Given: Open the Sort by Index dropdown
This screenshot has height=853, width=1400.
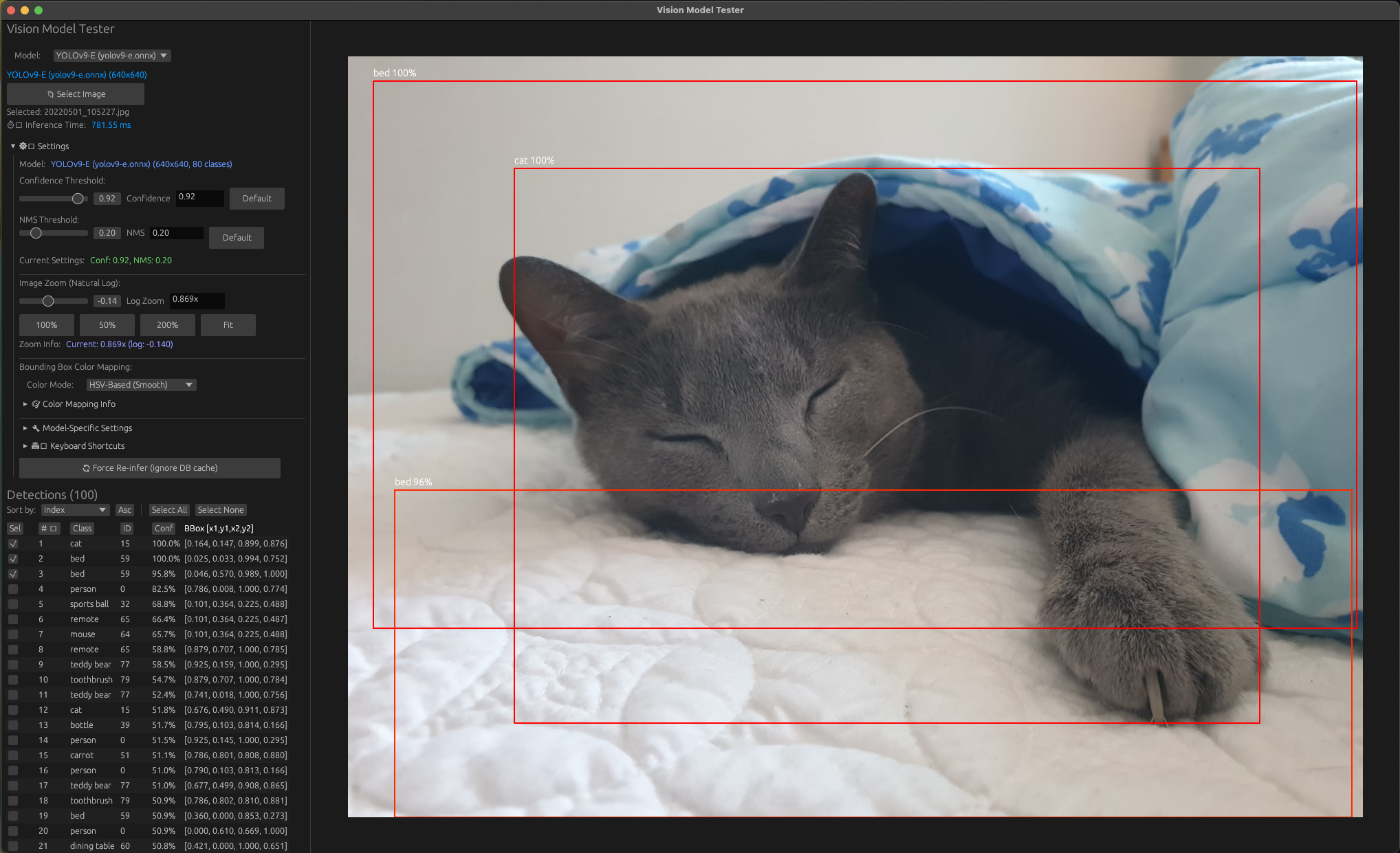Looking at the screenshot, I should coord(74,510).
